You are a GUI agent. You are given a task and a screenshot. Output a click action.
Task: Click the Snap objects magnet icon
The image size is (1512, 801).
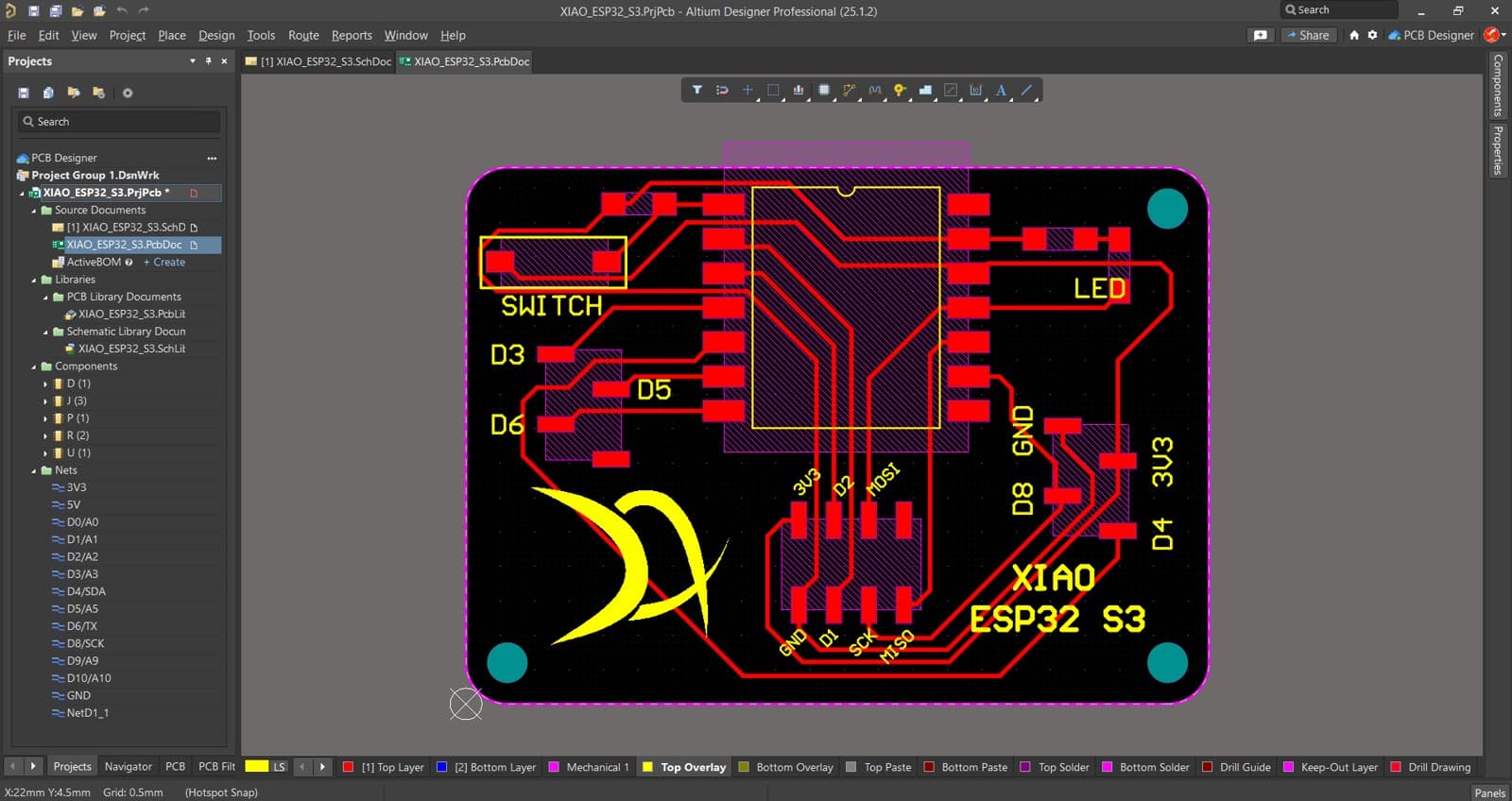tap(722, 91)
